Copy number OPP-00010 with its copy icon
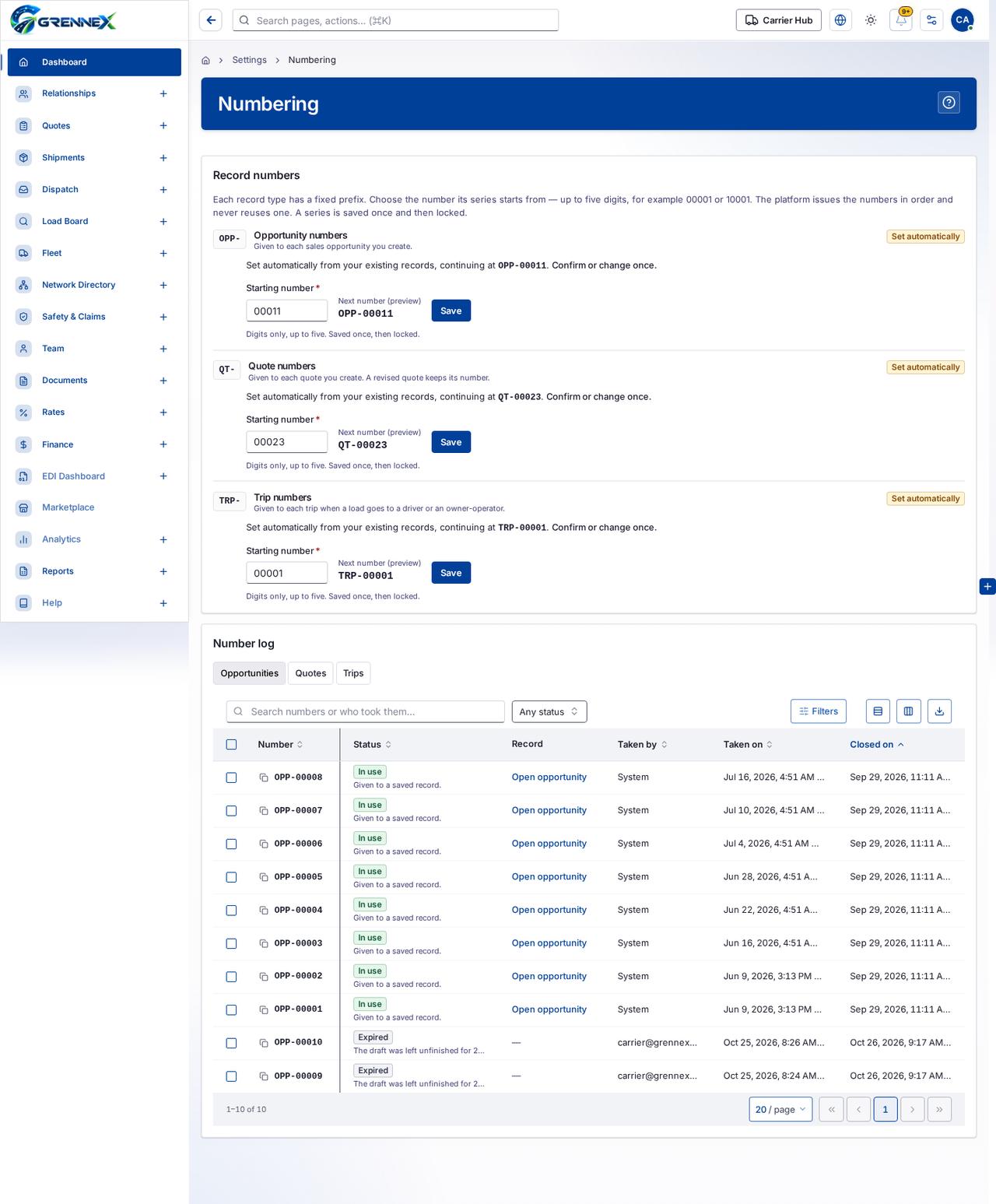 pos(264,1043)
